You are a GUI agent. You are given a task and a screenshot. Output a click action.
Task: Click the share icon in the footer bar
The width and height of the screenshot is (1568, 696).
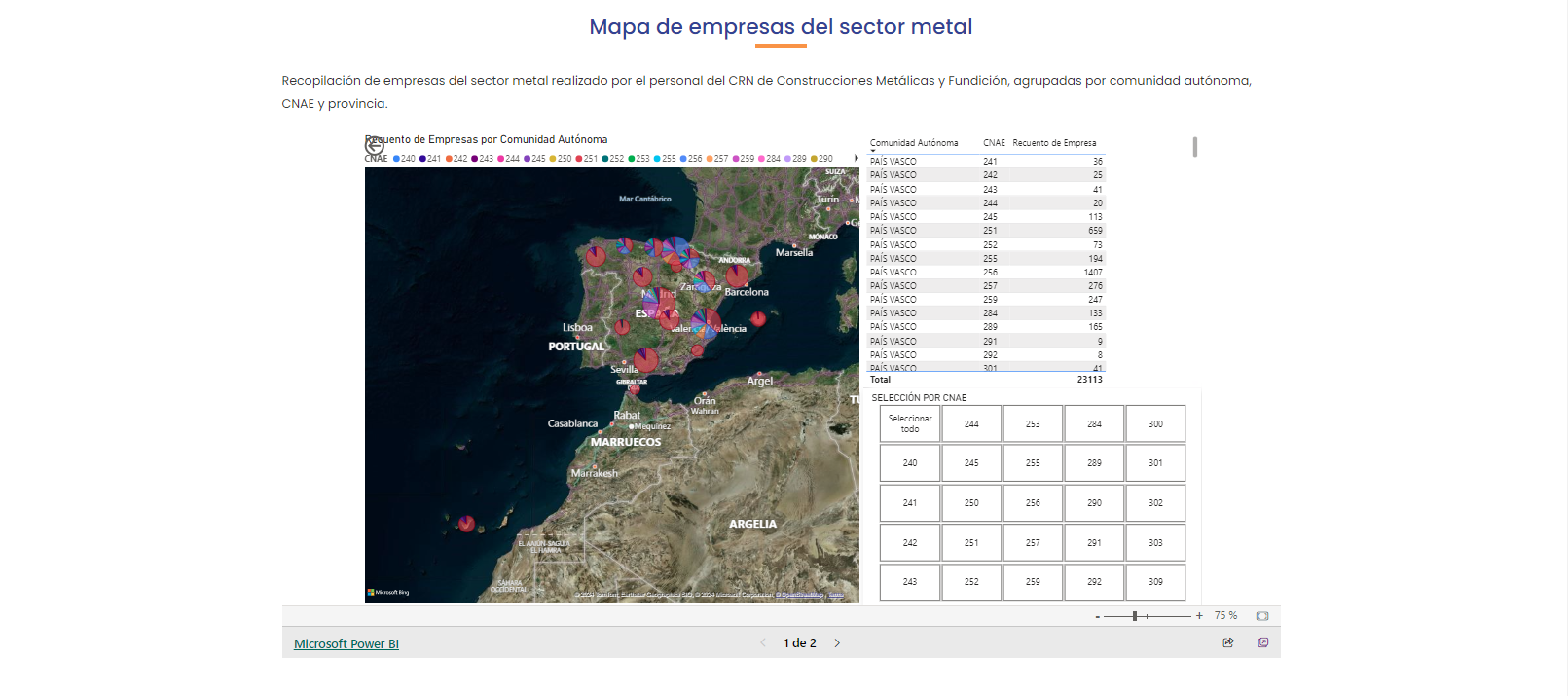(x=1228, y=642)
